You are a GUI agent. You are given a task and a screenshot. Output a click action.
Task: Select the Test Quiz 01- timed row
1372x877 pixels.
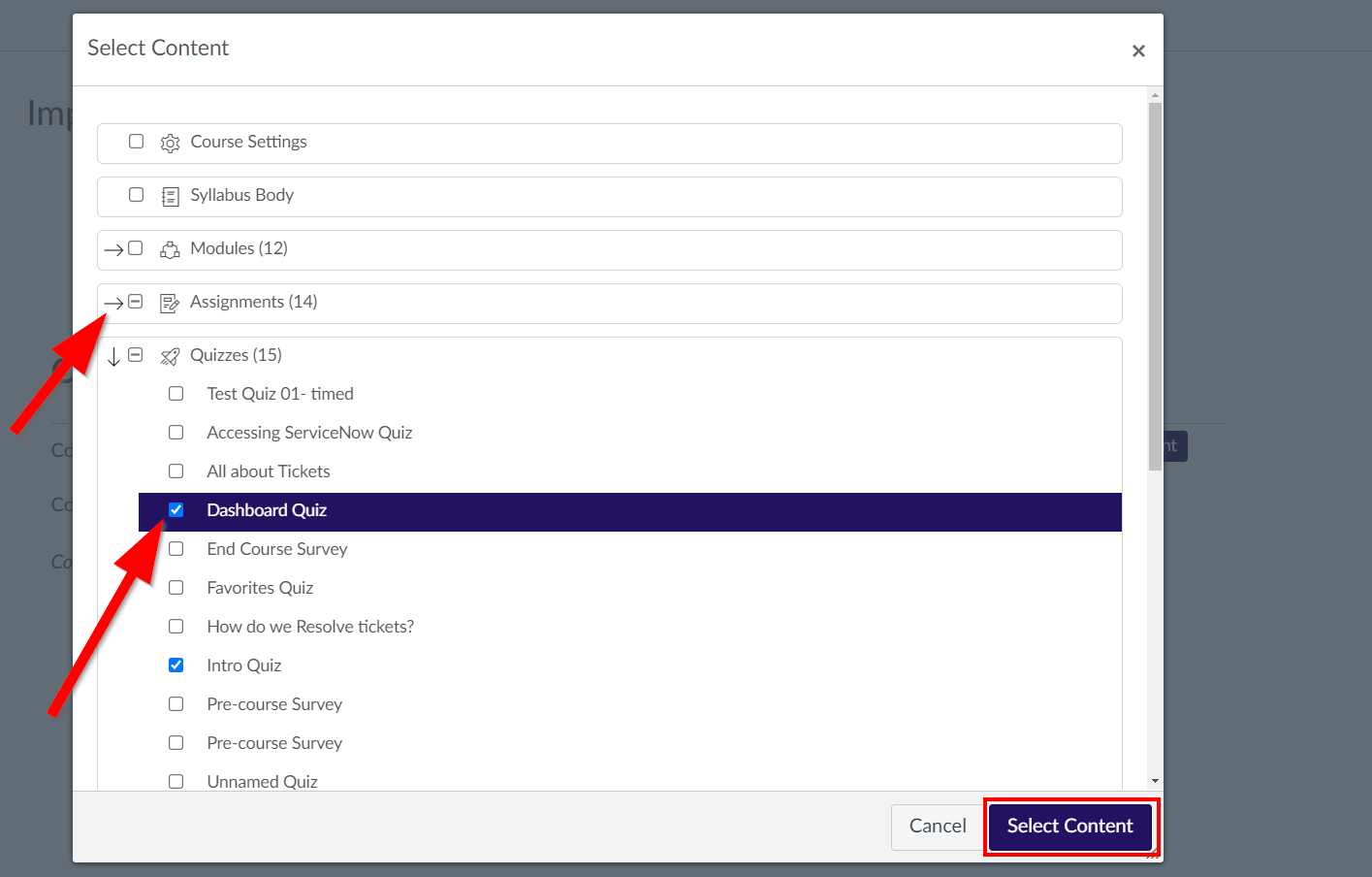(630, 394)
